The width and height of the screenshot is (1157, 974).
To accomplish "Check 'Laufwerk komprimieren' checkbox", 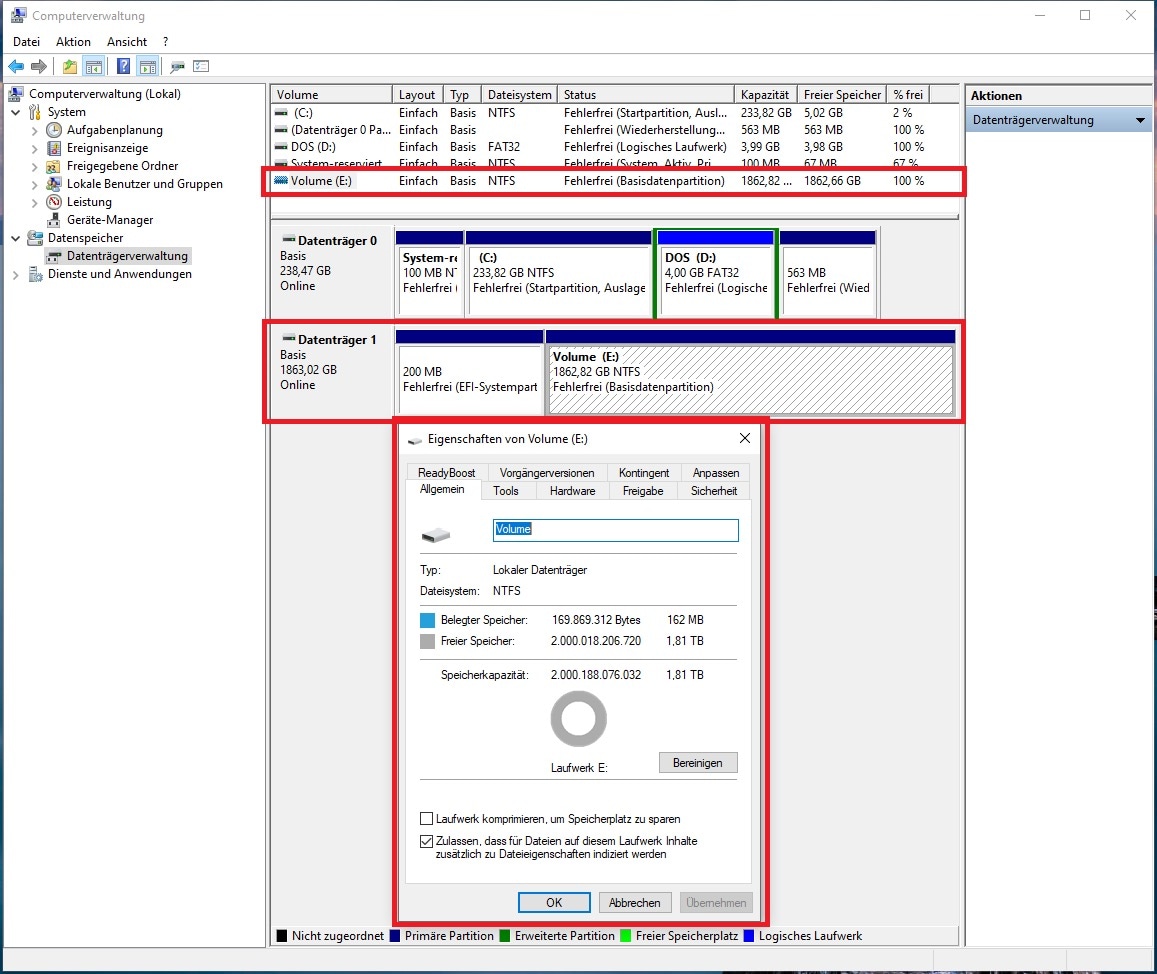I will (426, 818).
